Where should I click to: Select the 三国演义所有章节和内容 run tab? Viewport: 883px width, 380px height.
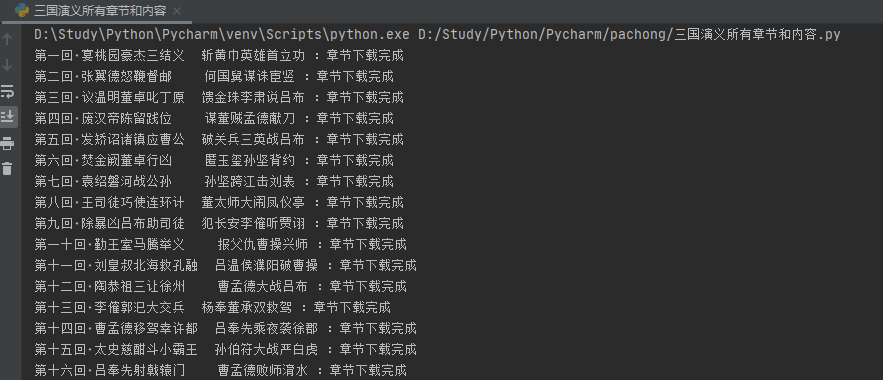pyautogui.click(x=100, y=11)
